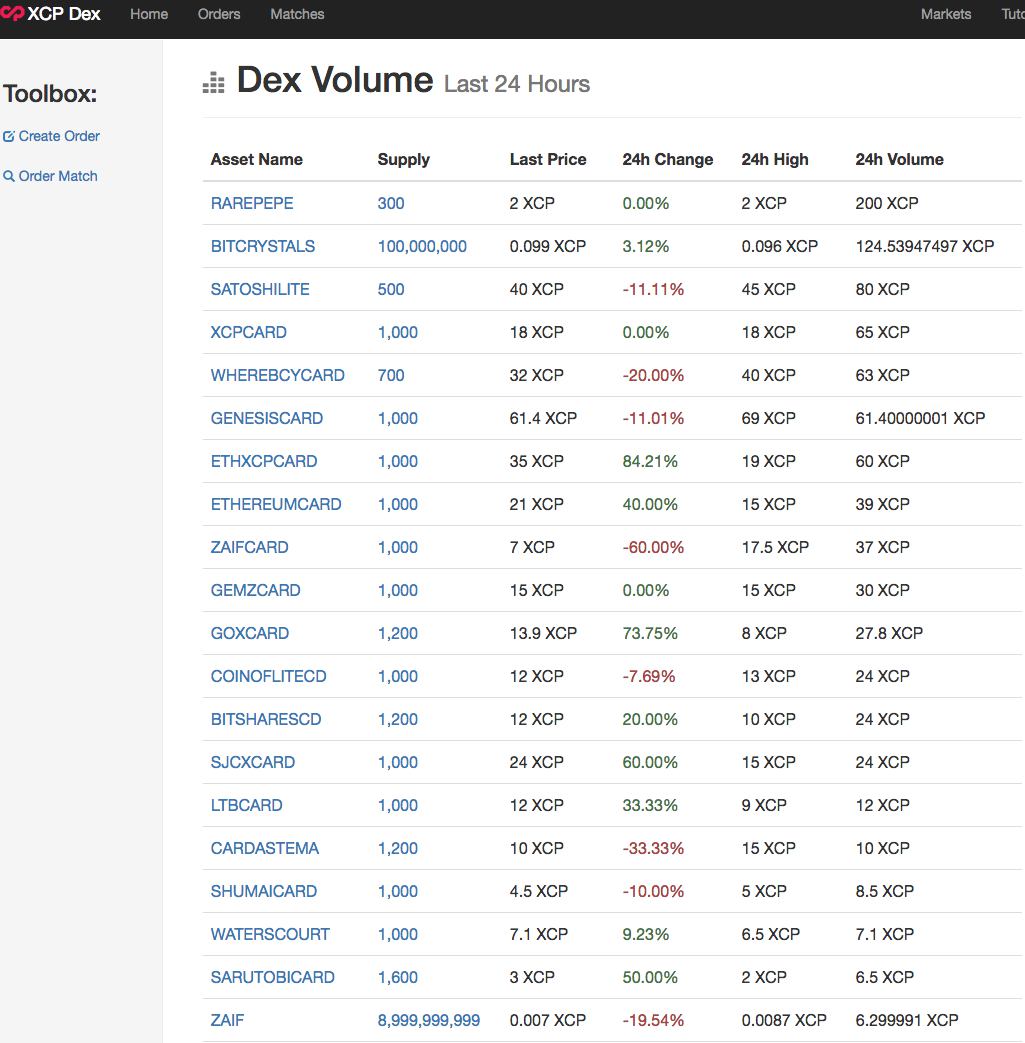Open the ZAIFCARD asset link
The image size is (1025, 1043).
[x=249, y=547]
